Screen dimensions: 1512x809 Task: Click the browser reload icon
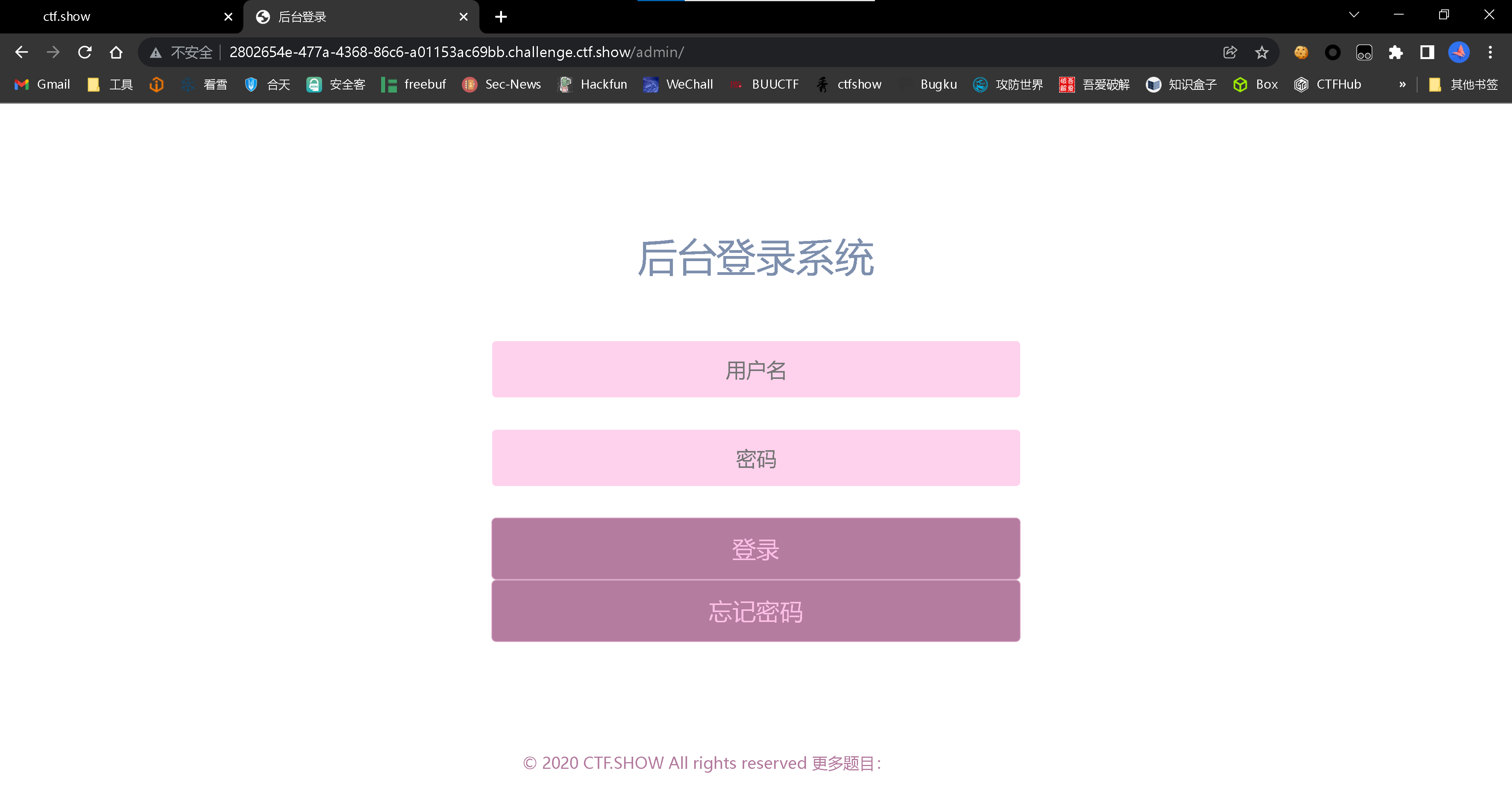coord(85,52)
